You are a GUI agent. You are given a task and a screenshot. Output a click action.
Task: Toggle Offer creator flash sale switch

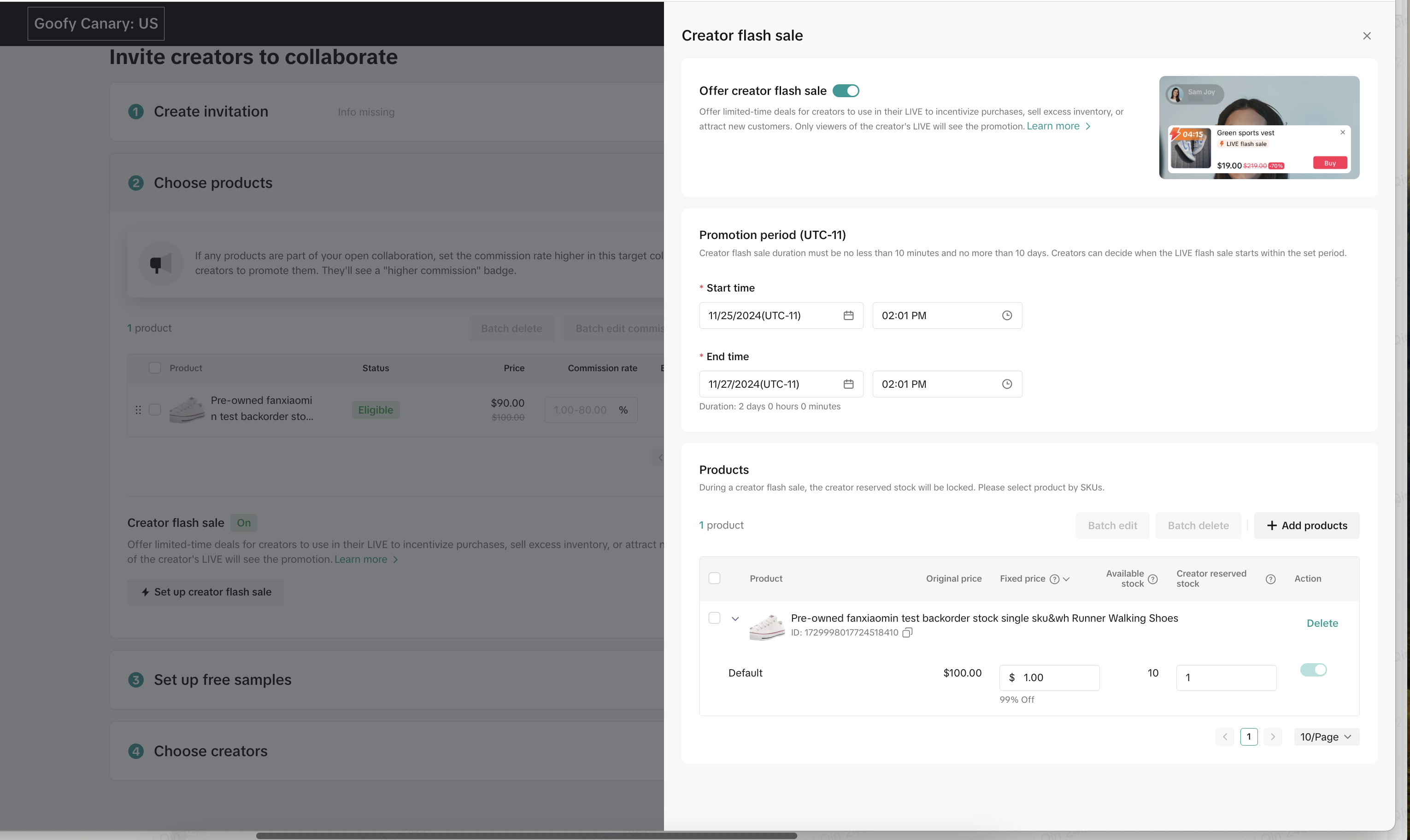pyautogui.click(x=846, y=91)
